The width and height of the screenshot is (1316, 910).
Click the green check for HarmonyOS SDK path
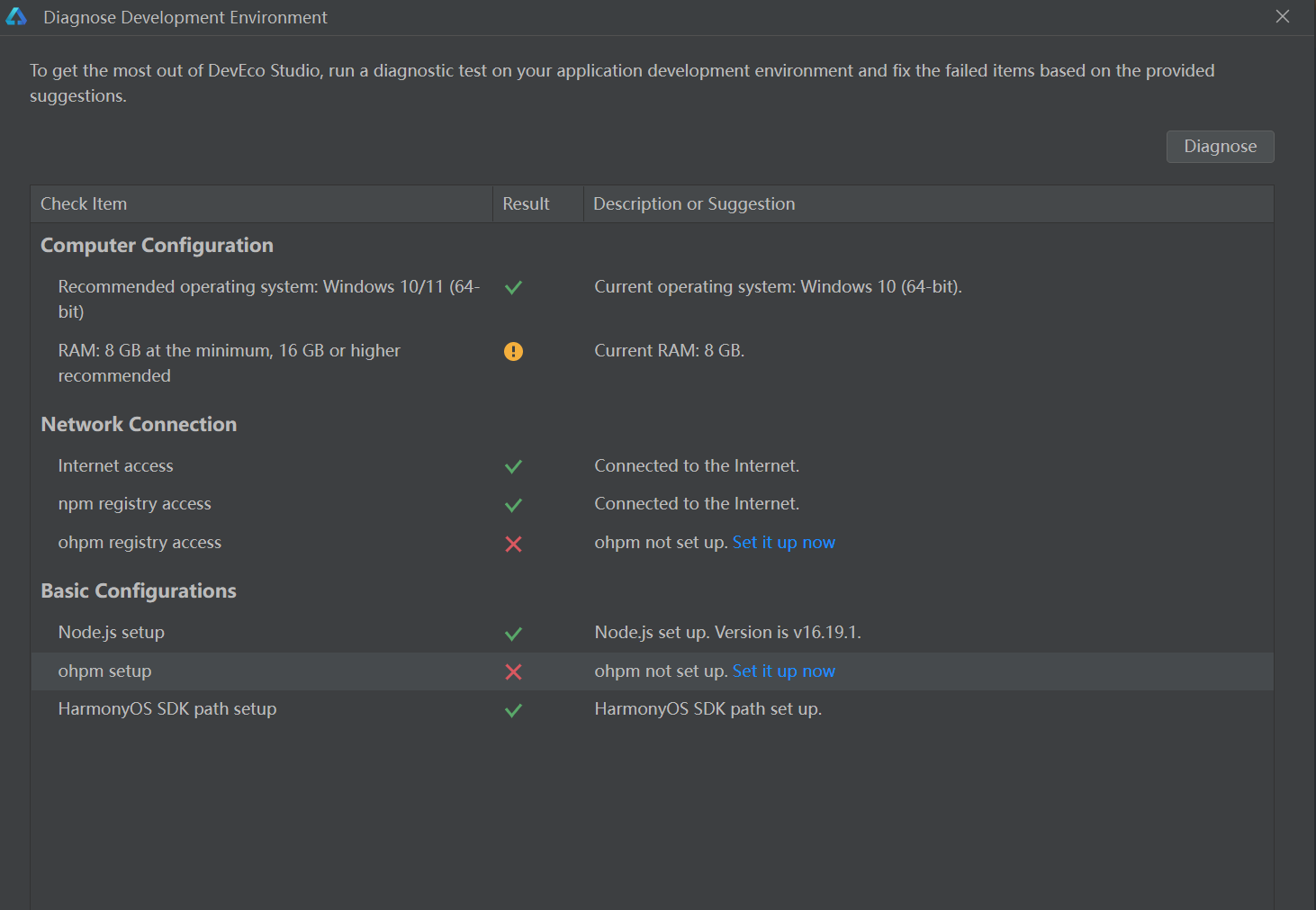click(x=513, y=710)
